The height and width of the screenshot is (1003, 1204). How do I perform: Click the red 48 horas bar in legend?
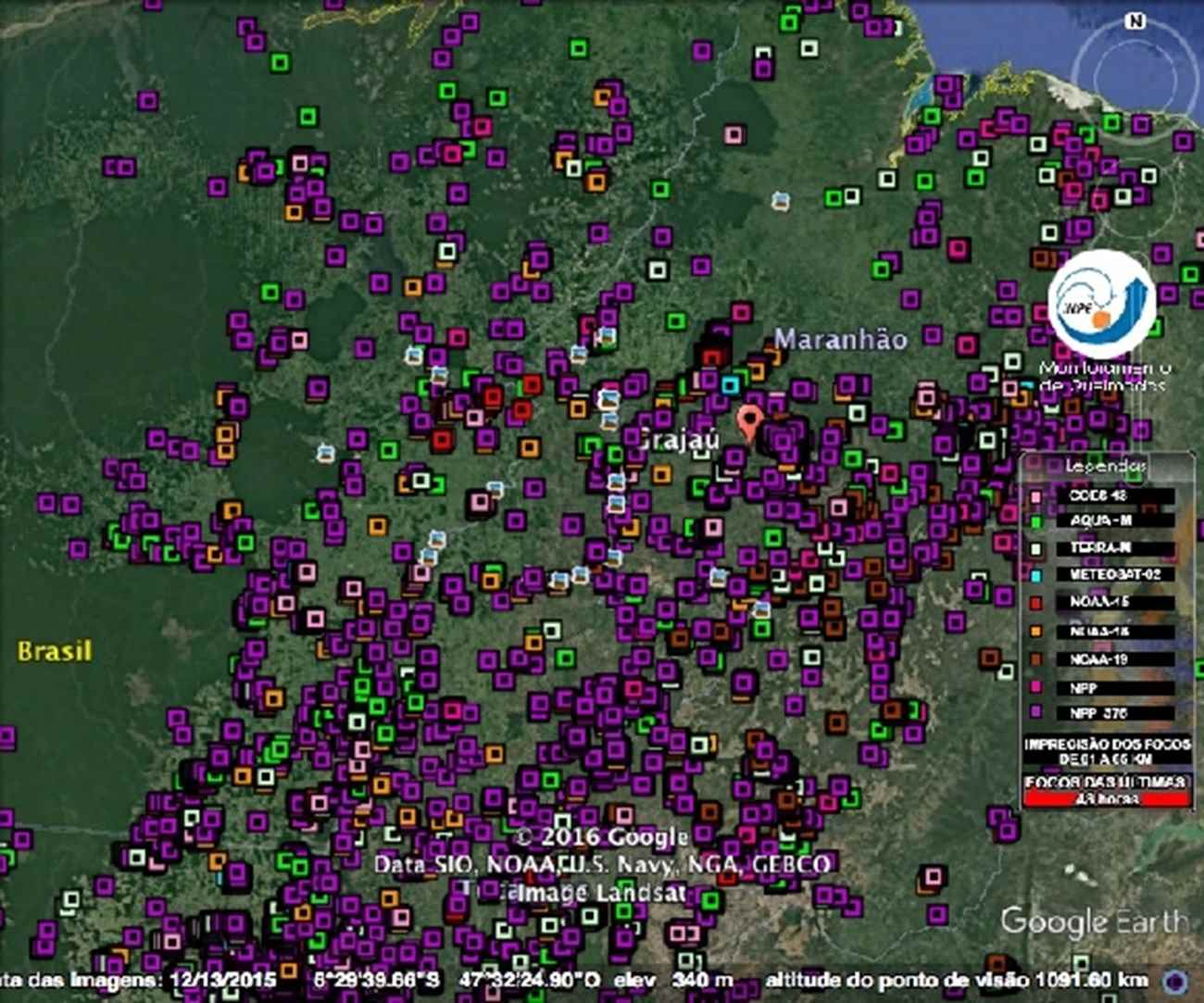coord(1107,799)
